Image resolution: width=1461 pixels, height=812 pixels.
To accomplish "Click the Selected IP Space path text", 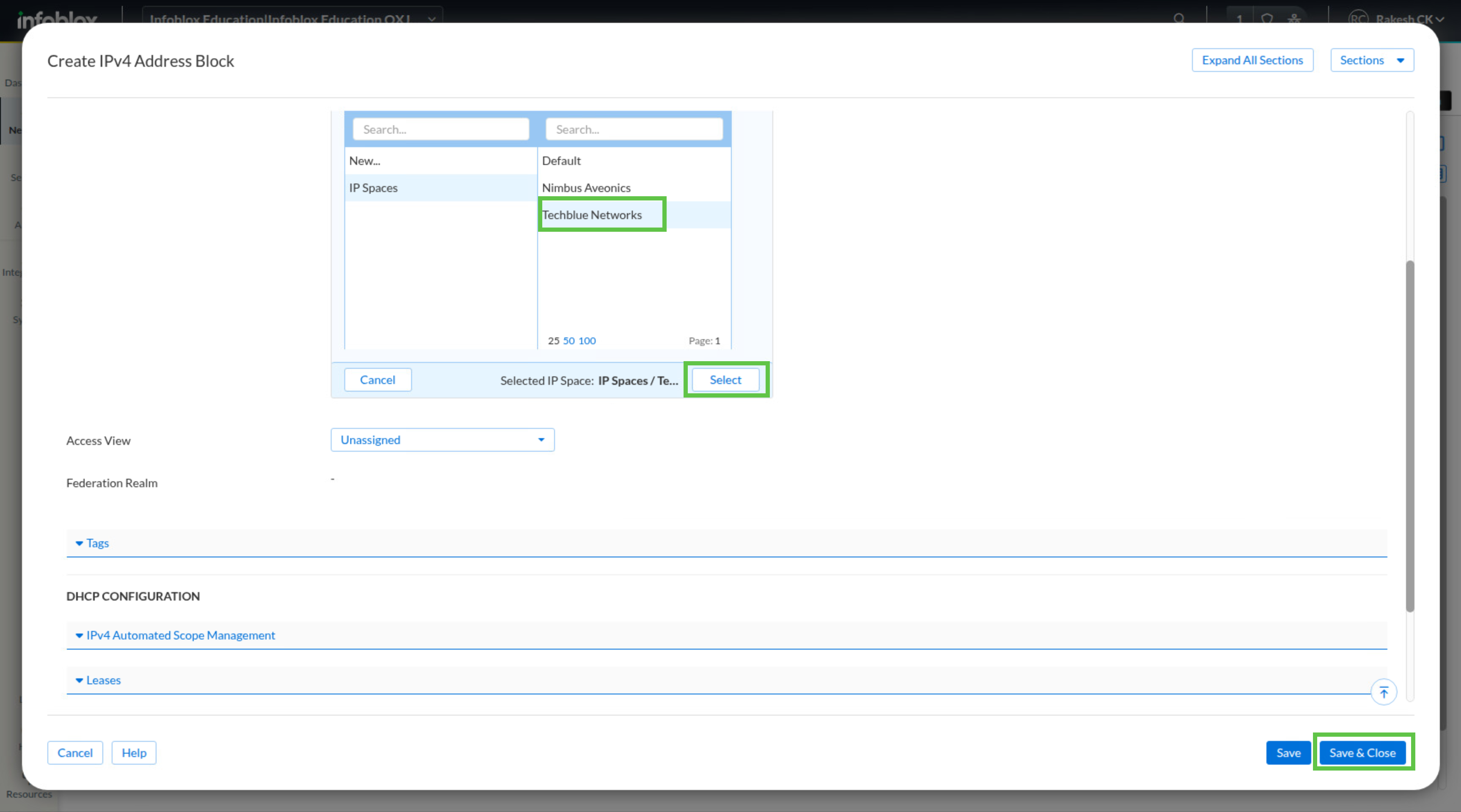I will pyautogui.click(x=638, y=381).
